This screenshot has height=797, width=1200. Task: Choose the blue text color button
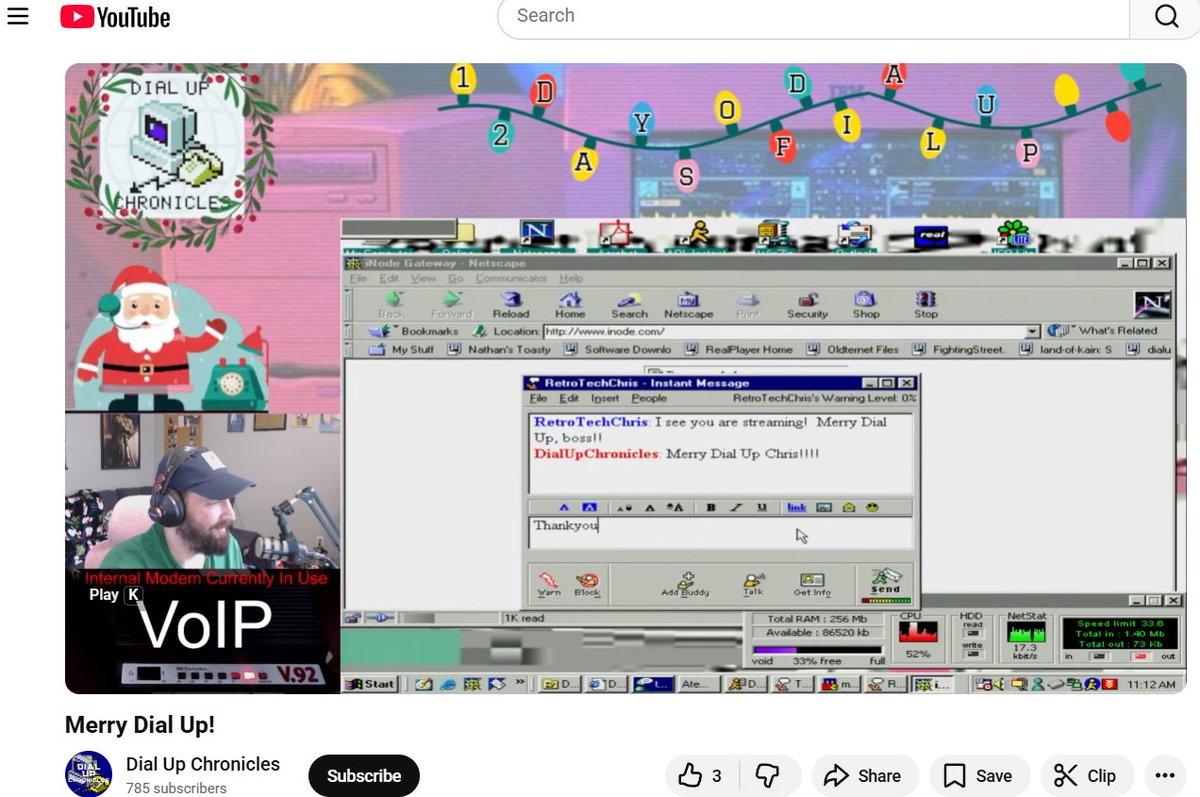tap(564, 508)
